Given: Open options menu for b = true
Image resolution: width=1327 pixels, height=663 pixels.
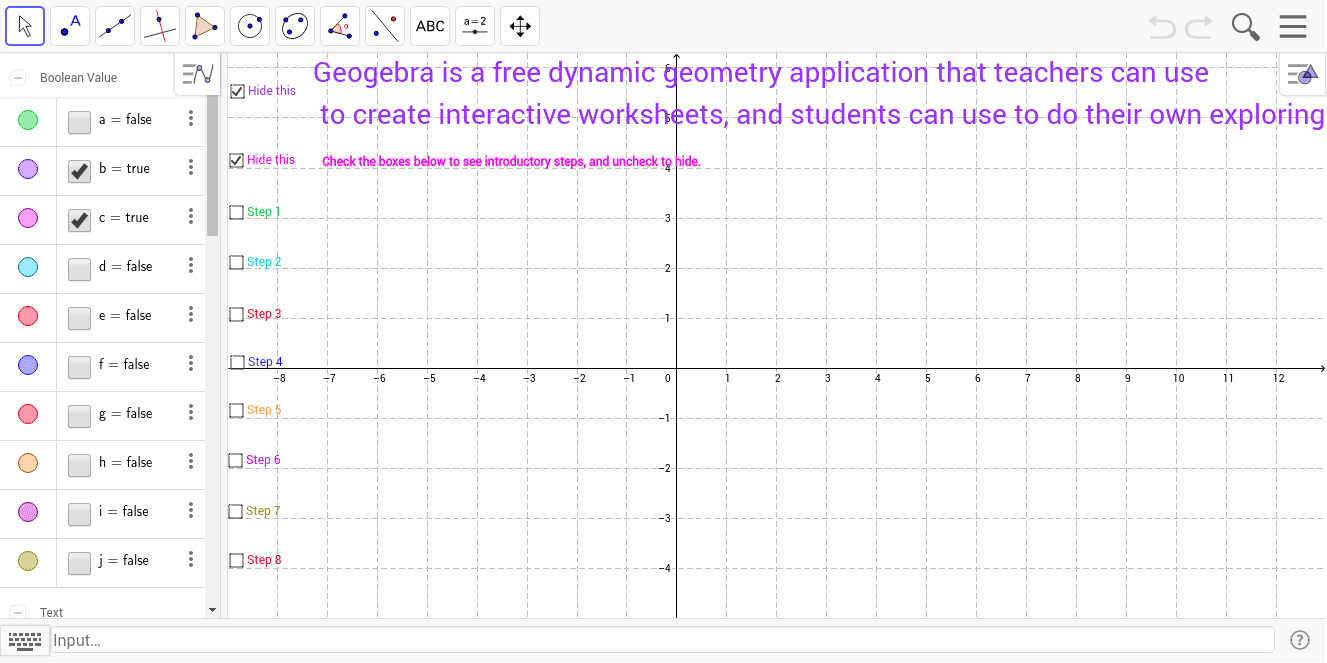Looking at the screenshot, I should click(x=191, y=168).
